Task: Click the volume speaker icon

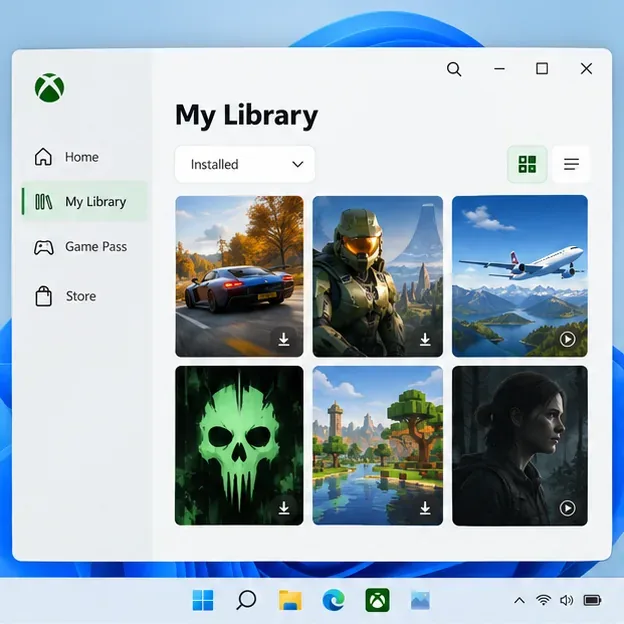Action: [x=566, y=600]
